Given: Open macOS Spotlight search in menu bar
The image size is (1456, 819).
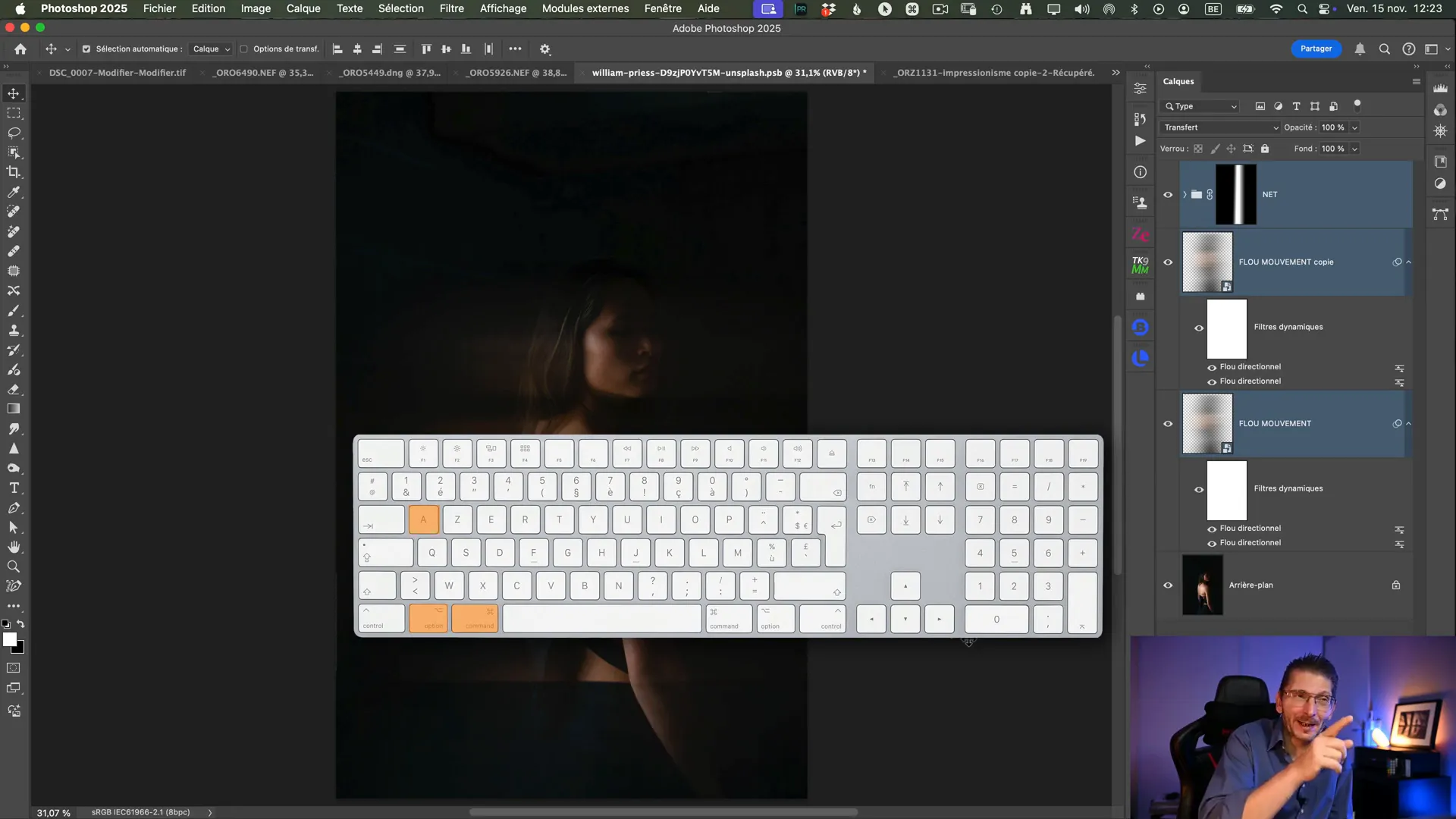Looking at the screenshot, I should (1302, 9).
